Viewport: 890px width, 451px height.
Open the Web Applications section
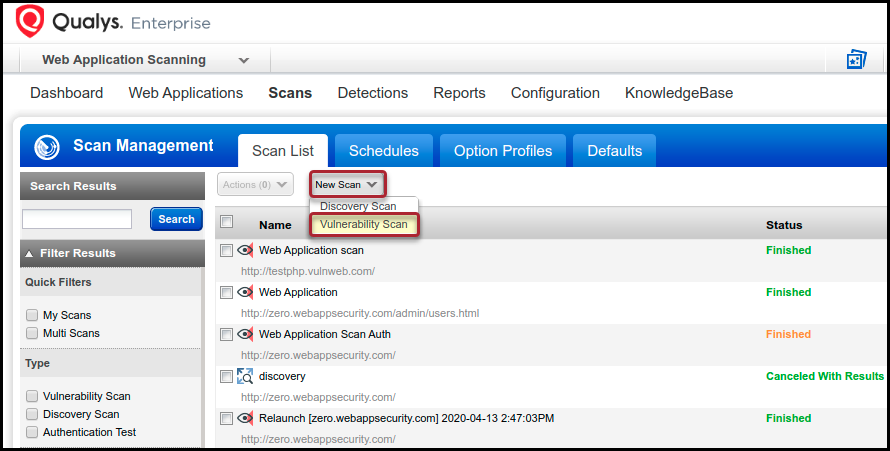click(186, 93)
